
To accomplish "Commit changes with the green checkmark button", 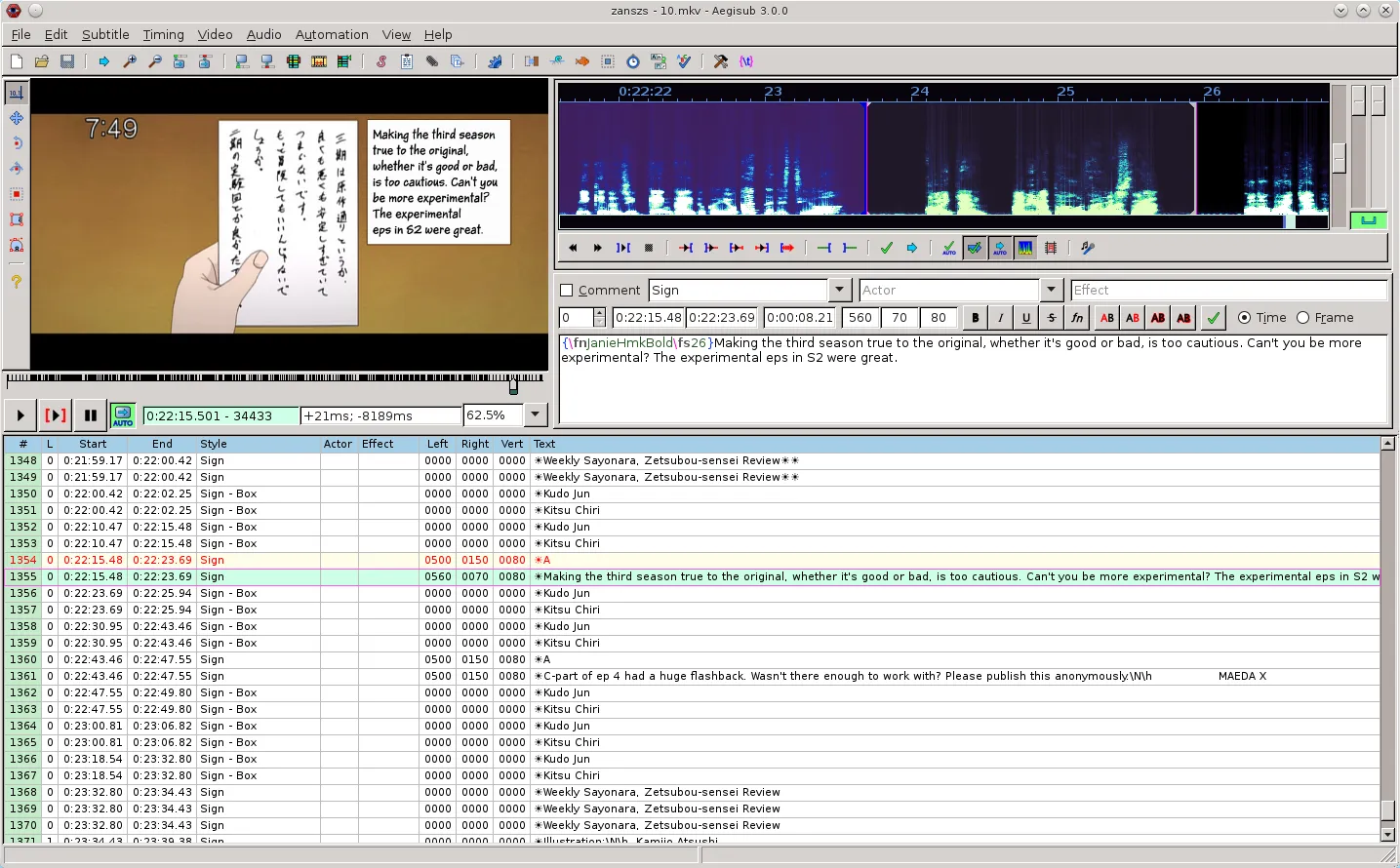I will click(x=1213, y=318).
